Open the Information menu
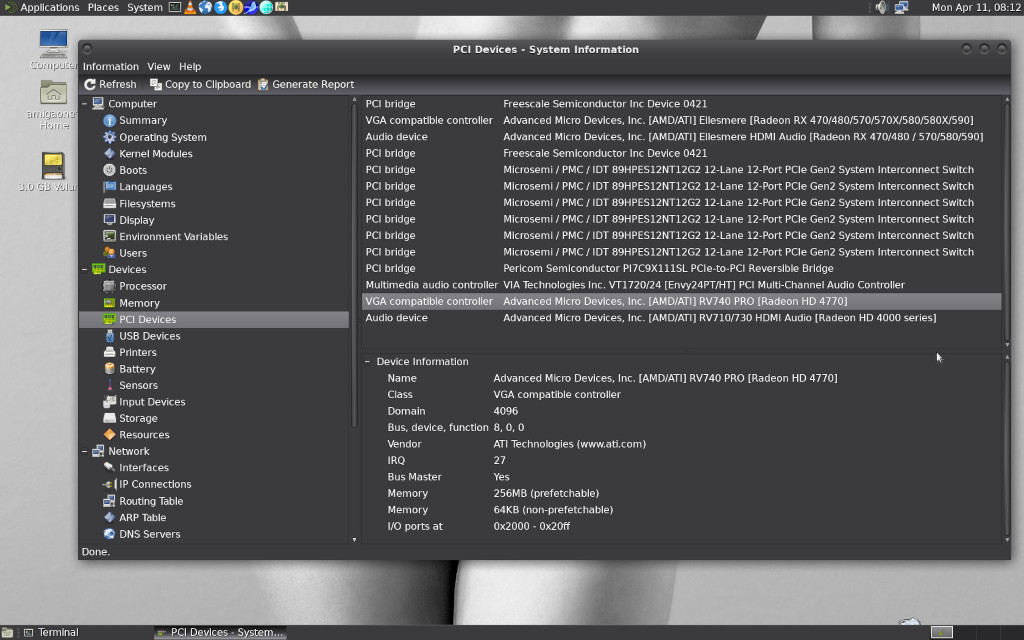Image resolution: width=1024 pixels, height=640 pixels. 110,67
